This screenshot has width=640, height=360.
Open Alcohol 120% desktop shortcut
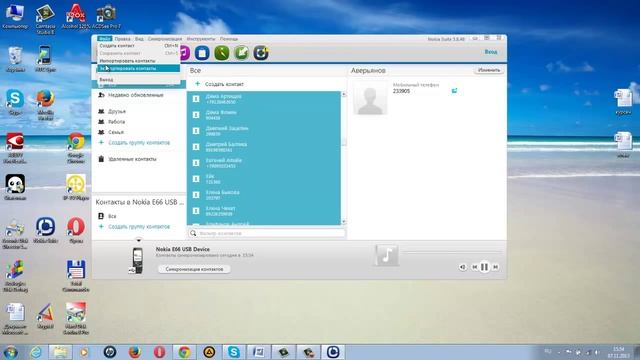pyautogui.click(x=76, y=16)
